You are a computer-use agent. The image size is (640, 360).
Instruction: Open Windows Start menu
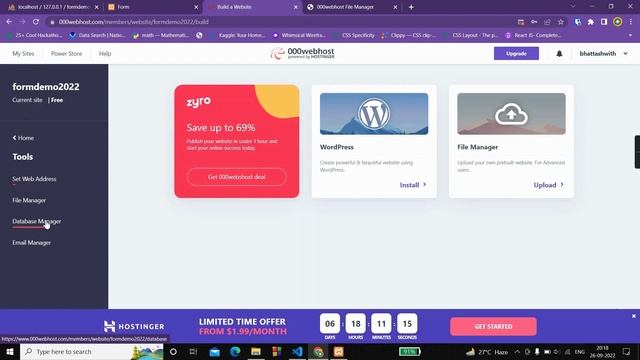coord(9,351)
